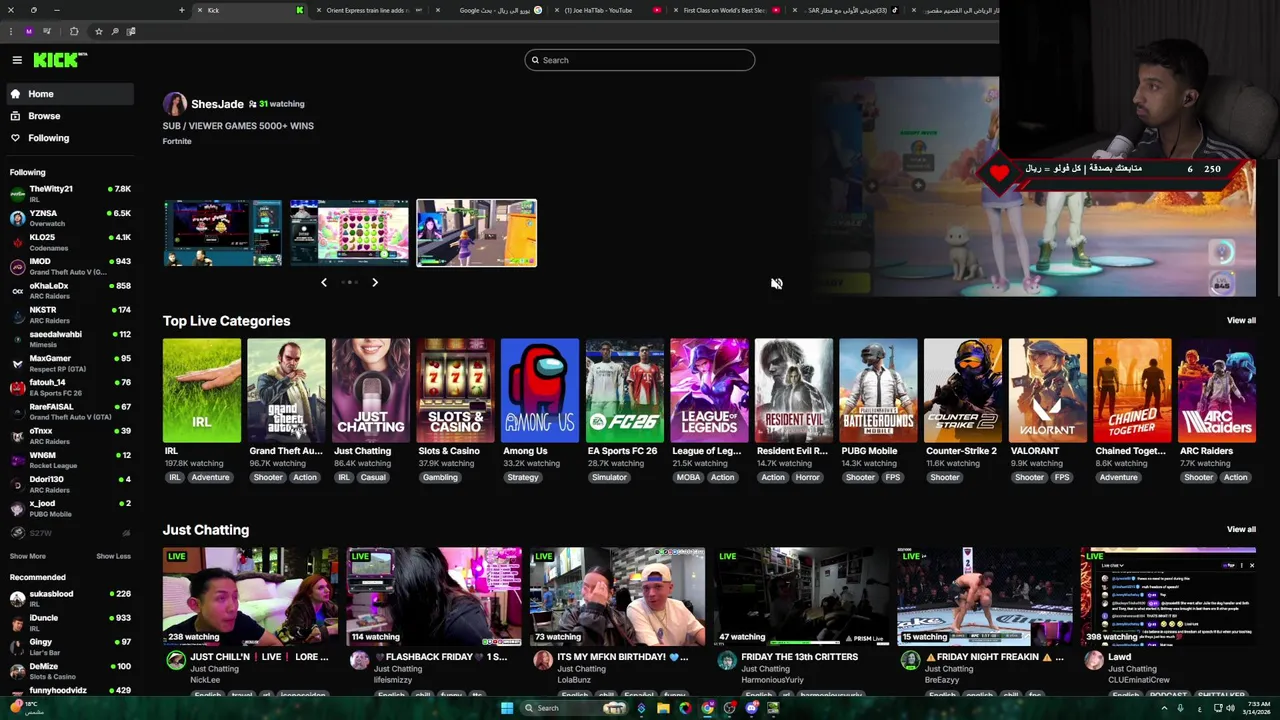Click the Horror tag under Resident Evil

click(808, 478)
